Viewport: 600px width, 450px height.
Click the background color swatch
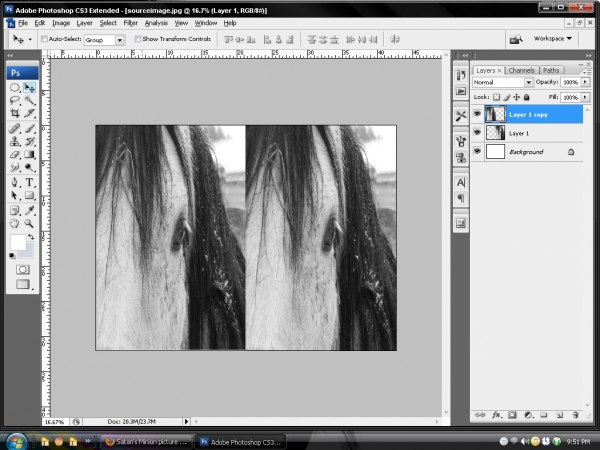(x=29, y=253)
